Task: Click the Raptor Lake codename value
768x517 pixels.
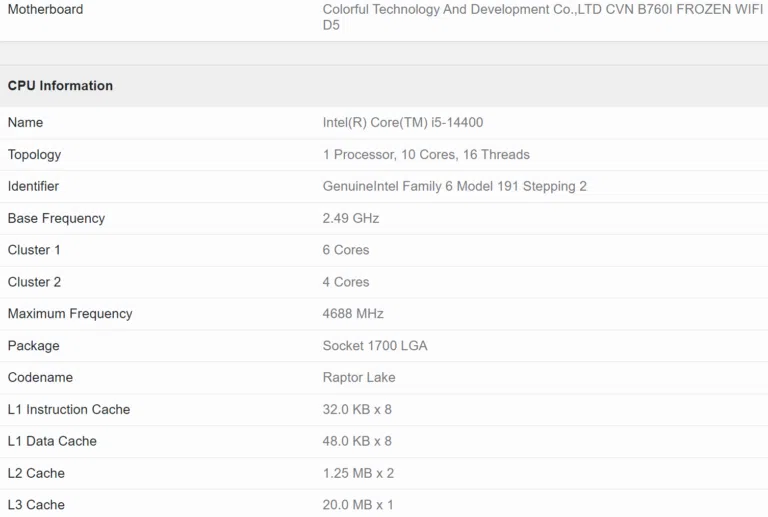Action: (x=359, y=378)
